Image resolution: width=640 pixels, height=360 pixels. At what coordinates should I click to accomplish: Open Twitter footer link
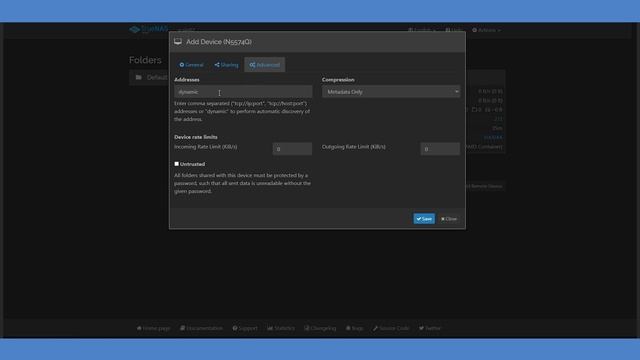[x=430, y=328]
